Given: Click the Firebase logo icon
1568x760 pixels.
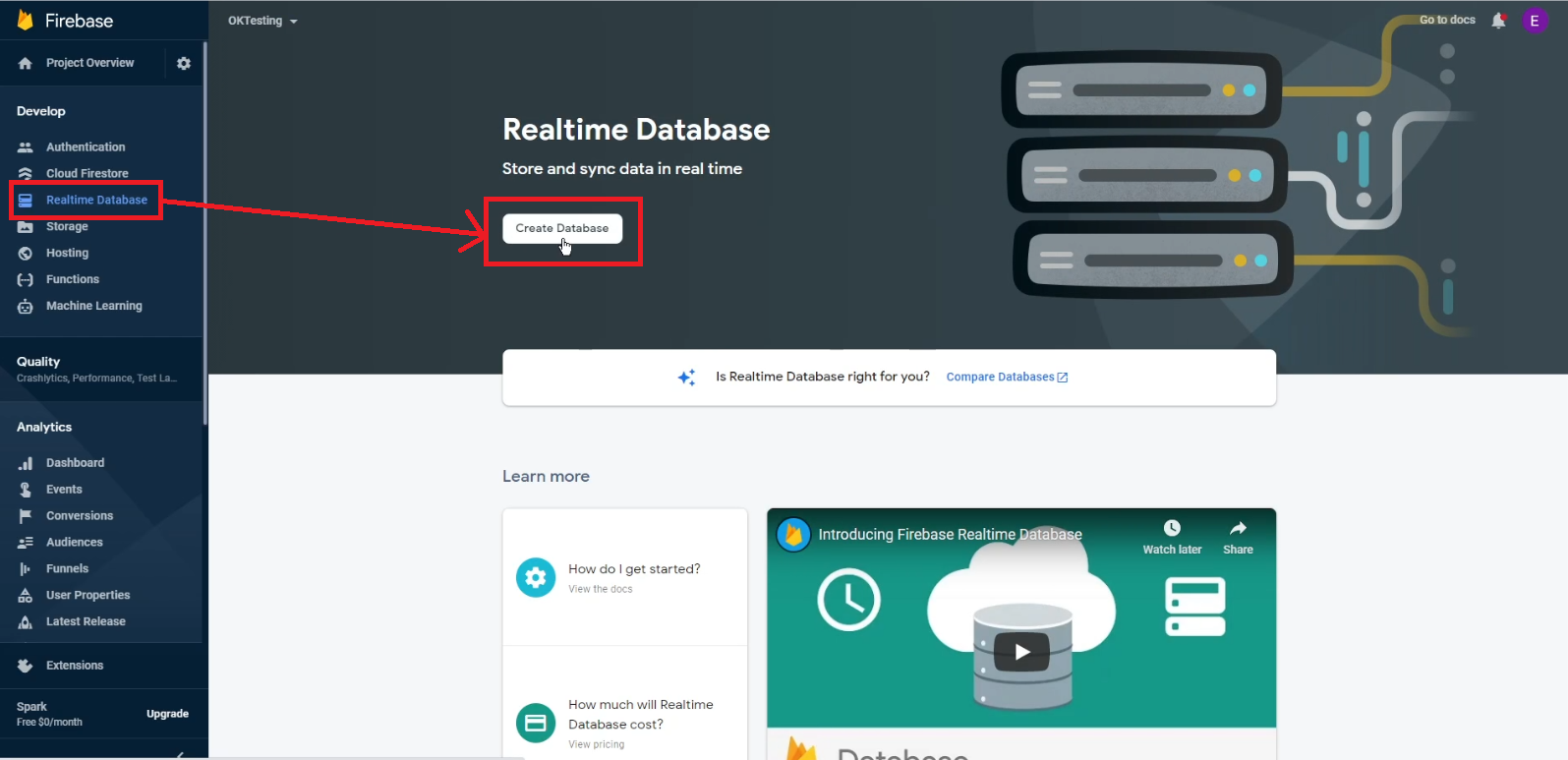Looking at the screenshot, I should 26,21.
